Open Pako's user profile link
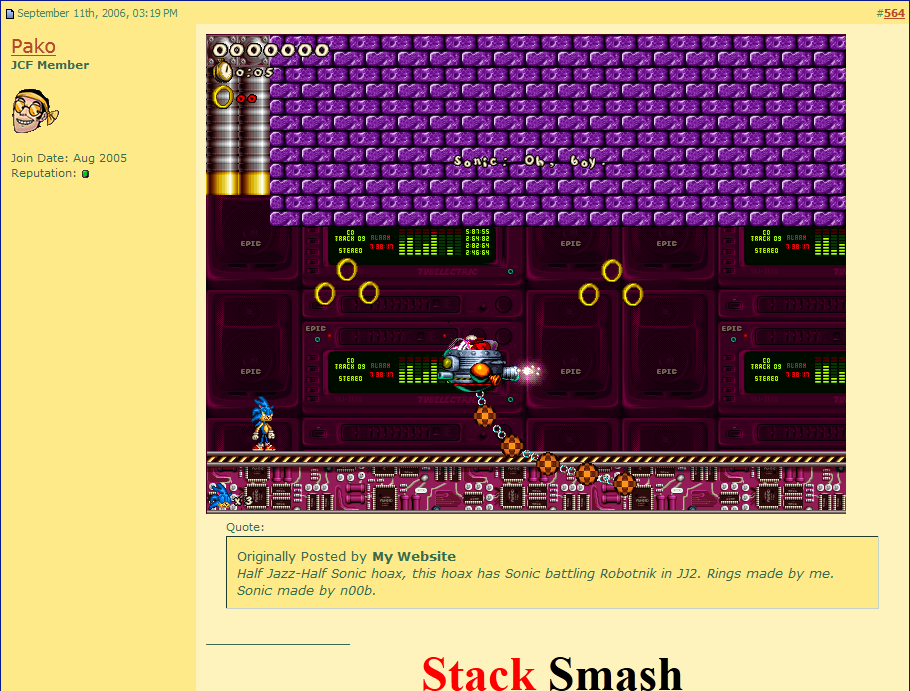Screen dimensions: 910x691 click(x=33, y=46)
